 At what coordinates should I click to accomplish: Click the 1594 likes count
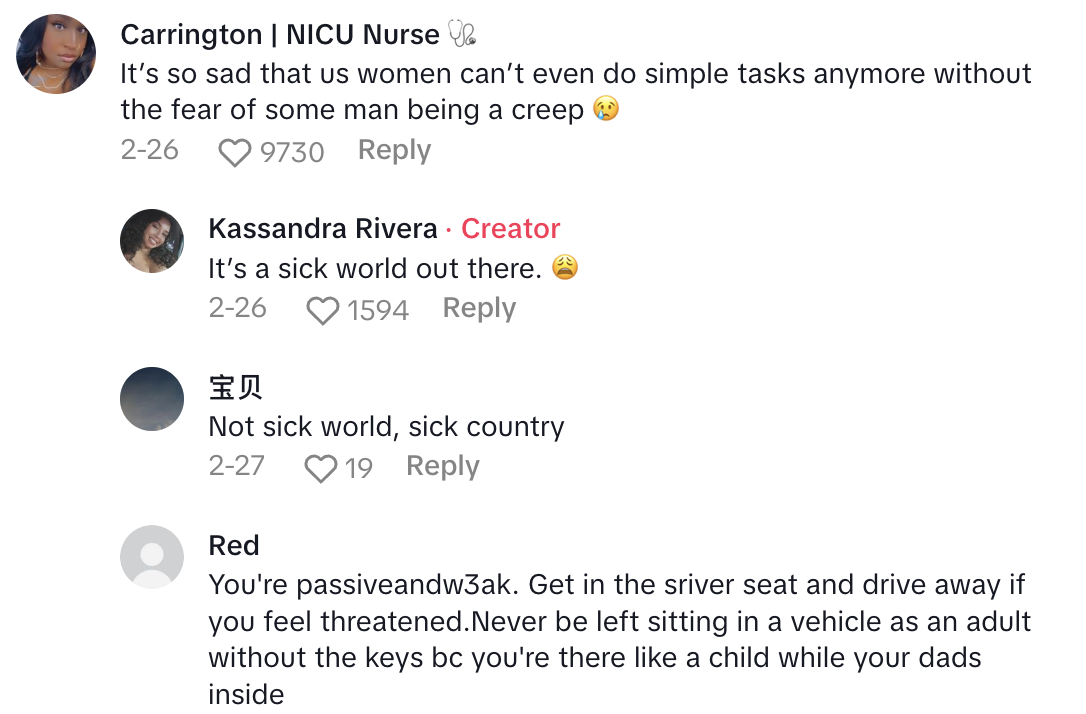(378, 311)
